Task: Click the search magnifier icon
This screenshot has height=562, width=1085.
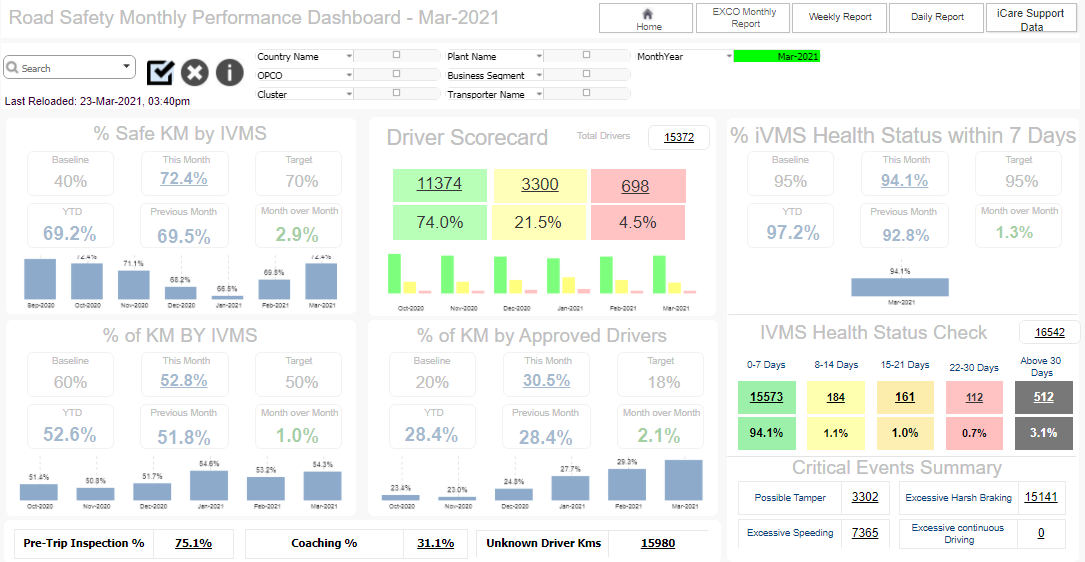Action: 14,68
